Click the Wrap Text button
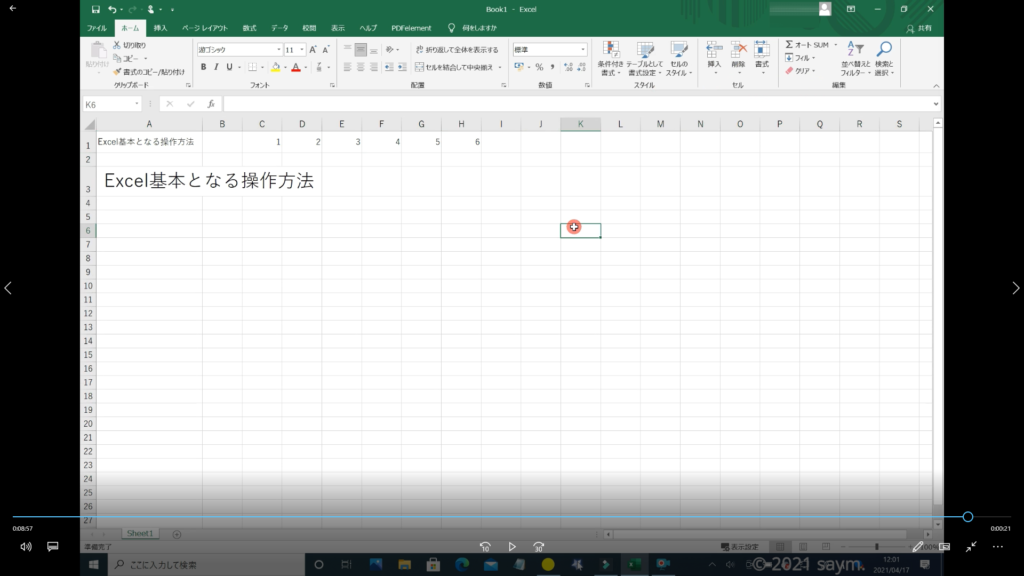The image size is (1024, 576). pos(456,49)
